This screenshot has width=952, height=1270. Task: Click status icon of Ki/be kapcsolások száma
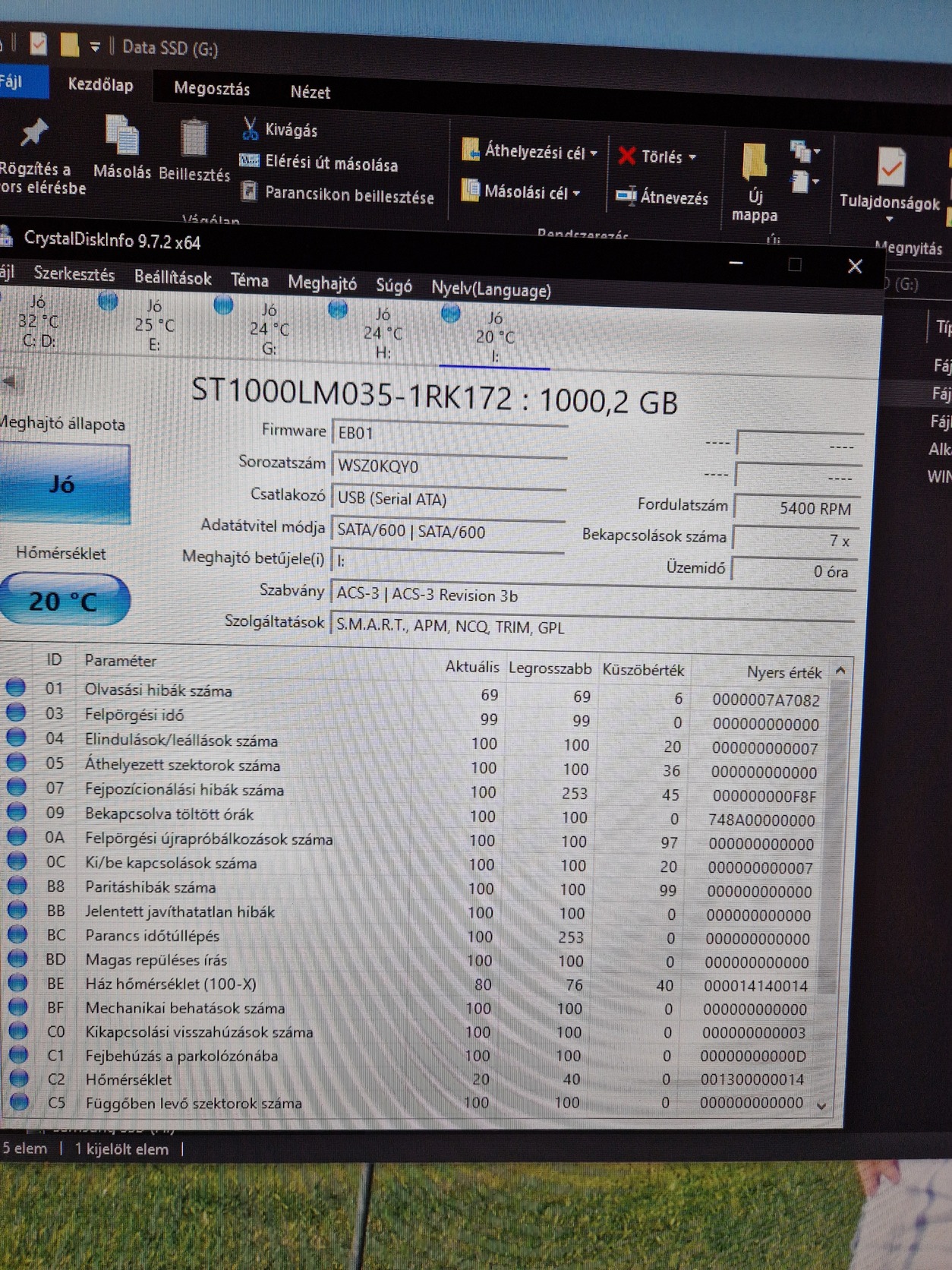tap(17, 861)
